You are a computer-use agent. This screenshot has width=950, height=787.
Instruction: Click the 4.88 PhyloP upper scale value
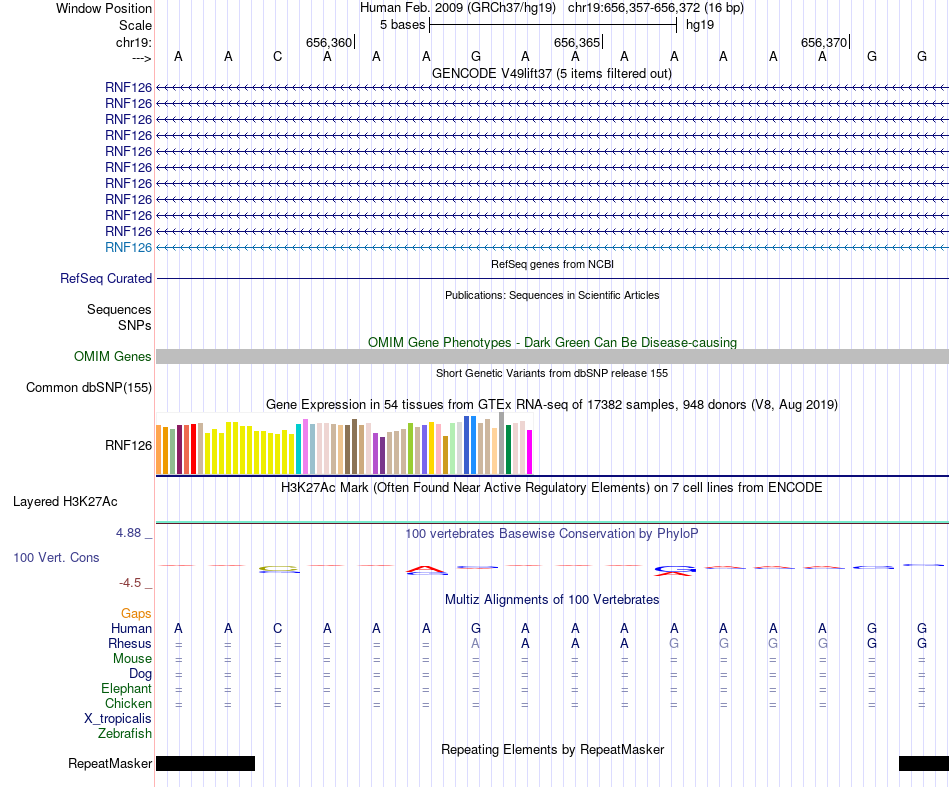[x=128, y=533]
